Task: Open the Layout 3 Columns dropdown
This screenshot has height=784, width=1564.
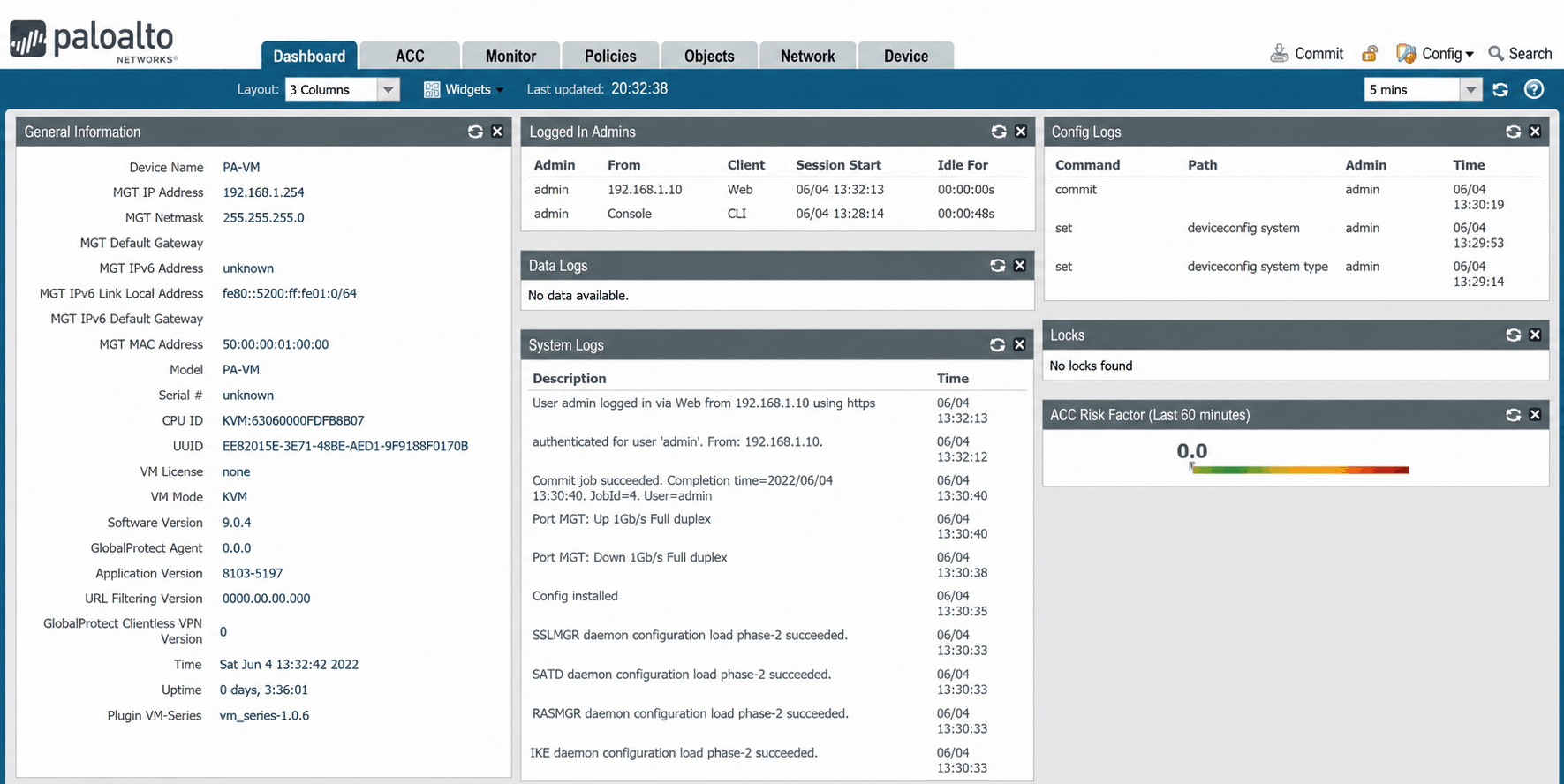Action: pos(342,90)
